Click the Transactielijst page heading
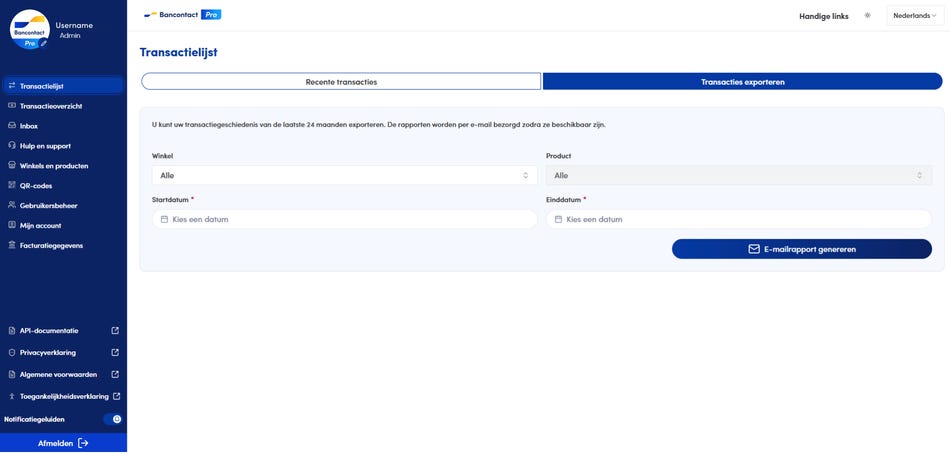This screenshot has height=454, width=950. [x=178, y=53]
